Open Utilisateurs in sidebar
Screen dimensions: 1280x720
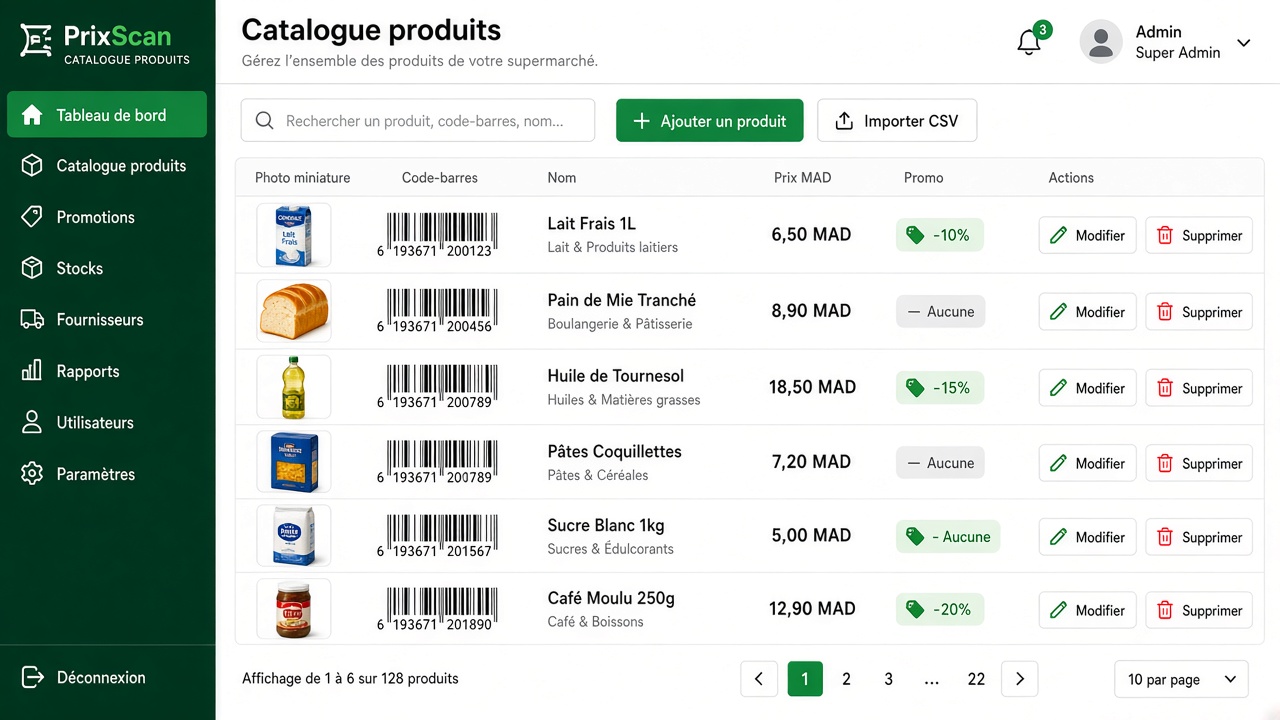(107, 422)
